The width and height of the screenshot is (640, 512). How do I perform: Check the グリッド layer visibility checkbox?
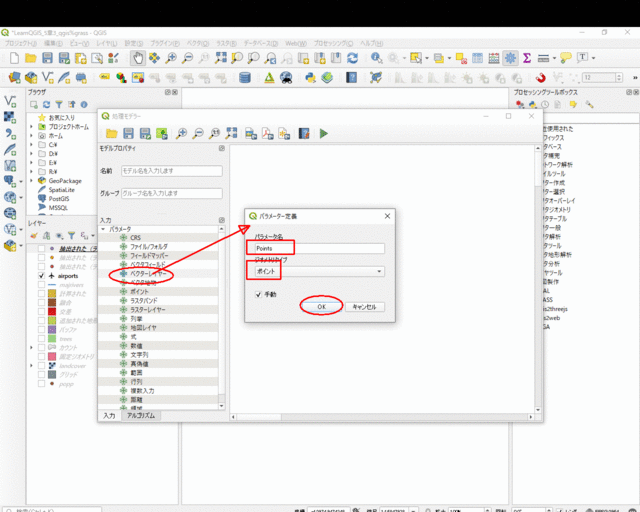point(41,374)
